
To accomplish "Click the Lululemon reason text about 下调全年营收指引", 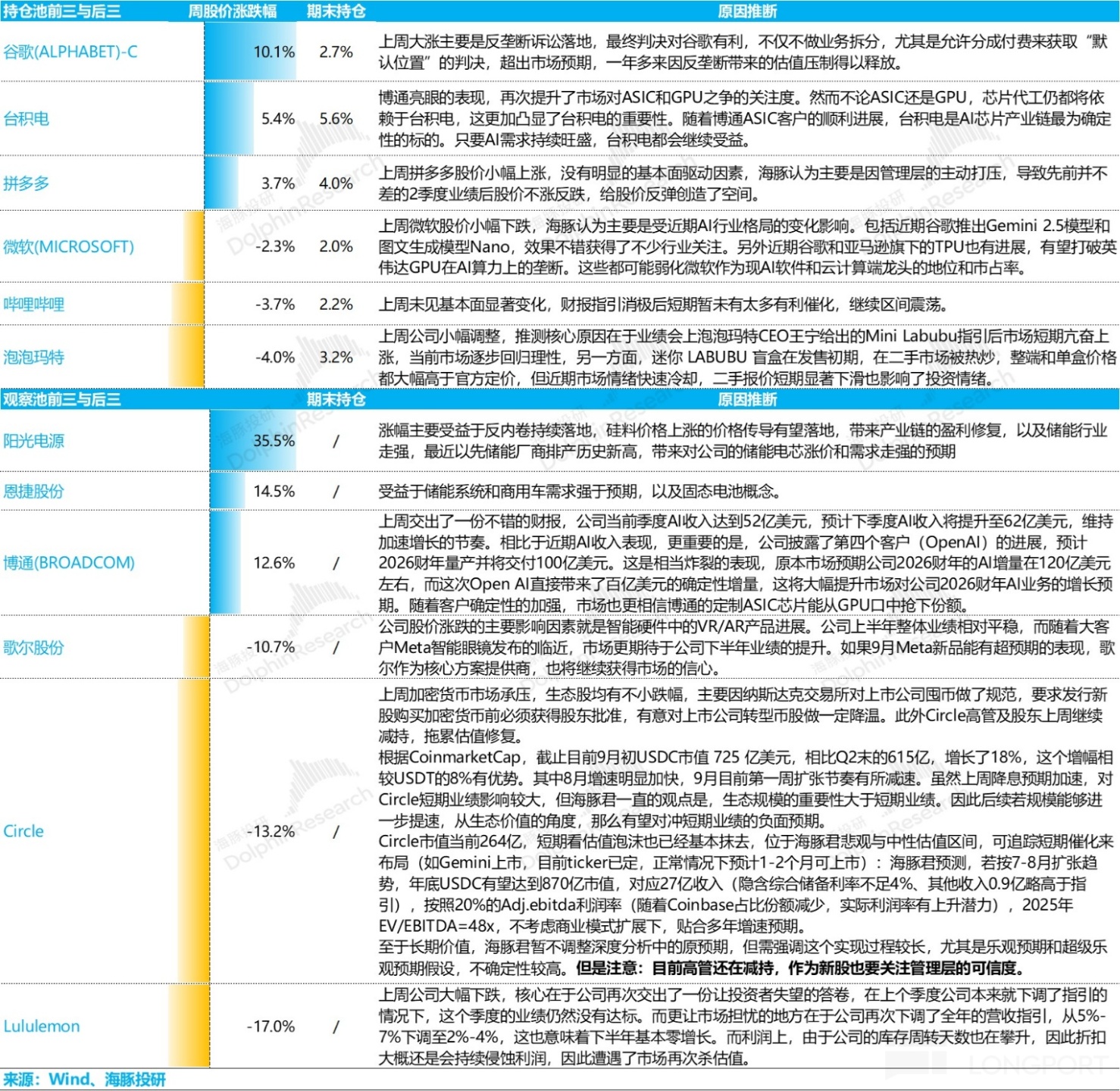I will pyautogui.click(x=743, y=1027).
